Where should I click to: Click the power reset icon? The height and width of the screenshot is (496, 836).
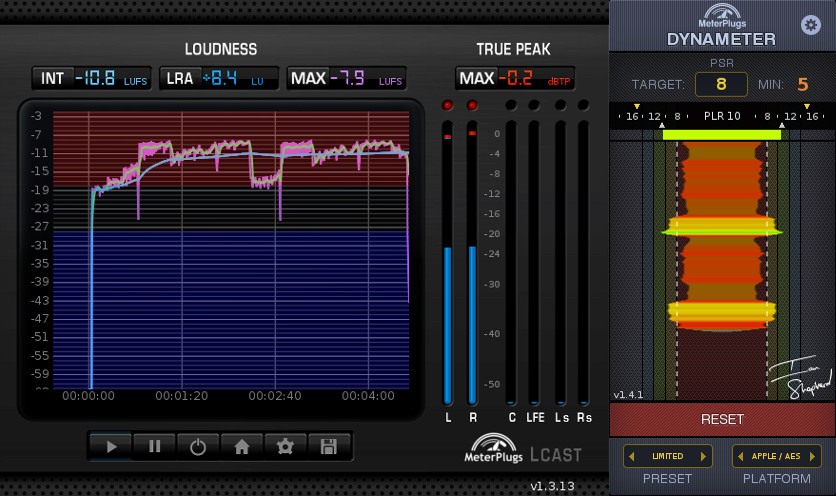click(198, 446)
